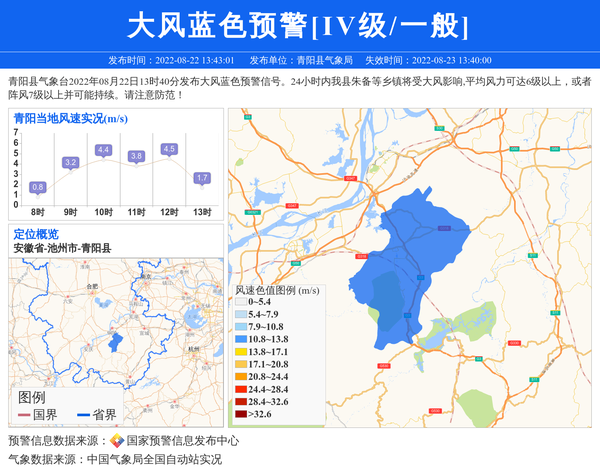The height and width of the screenshot is (471, 600).
Task: Click the 1.7 data label at 13时
Action: 202,178
